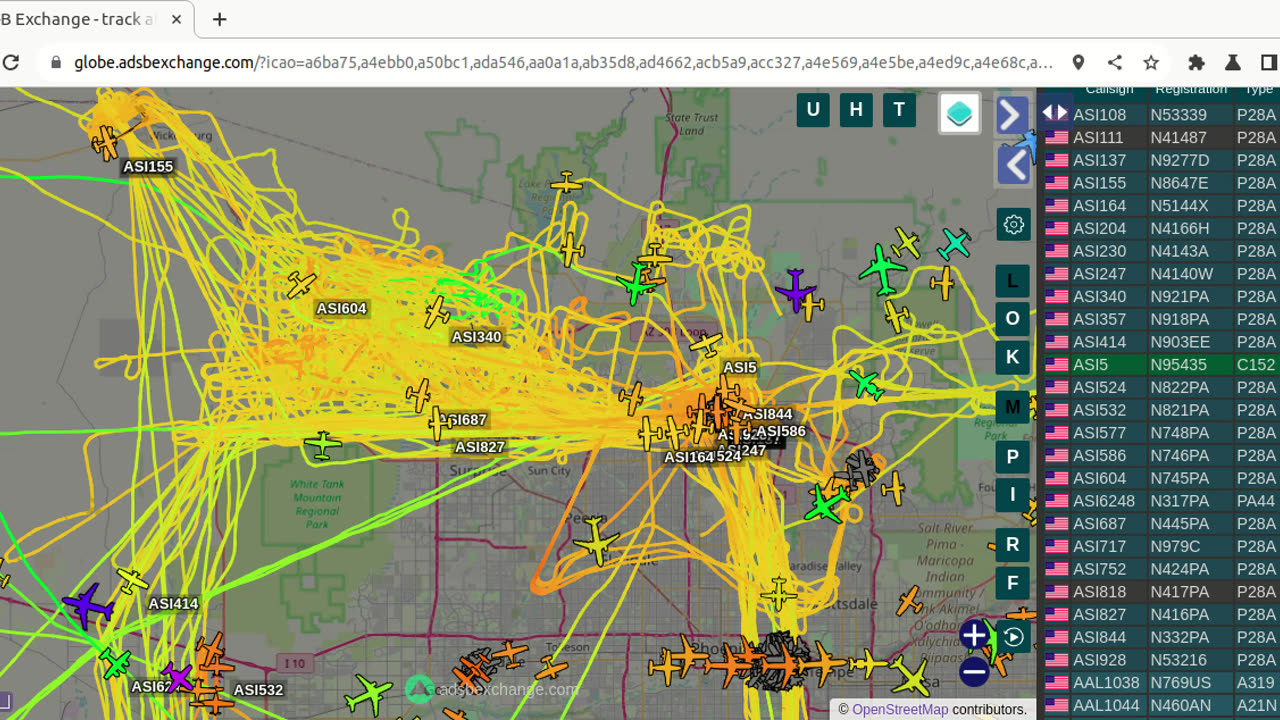Click the H map toggle button
Screen dimensions: 1280x720
click(856, 110)
